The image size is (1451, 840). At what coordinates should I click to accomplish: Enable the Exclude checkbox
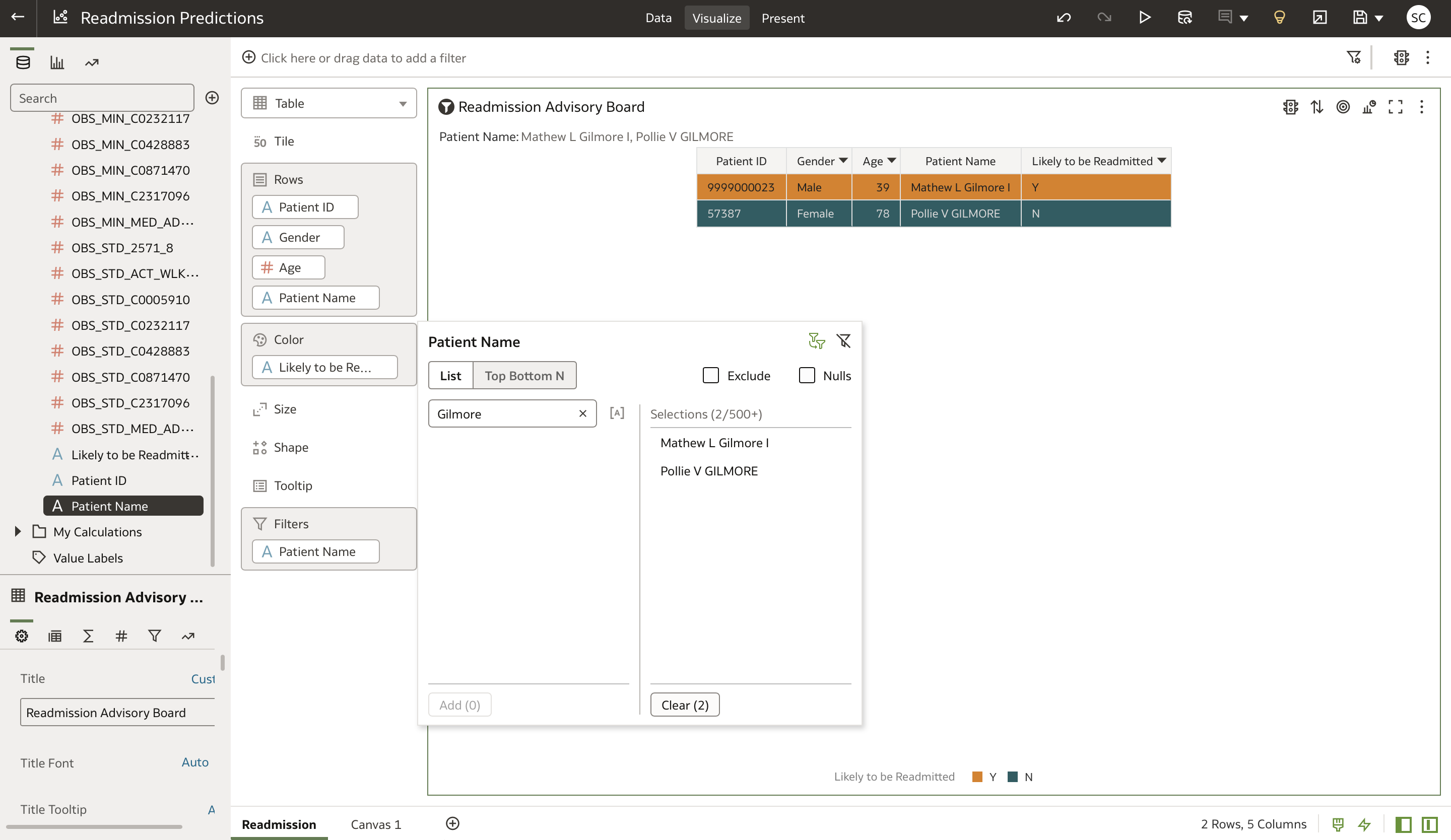tap(711, 376)
